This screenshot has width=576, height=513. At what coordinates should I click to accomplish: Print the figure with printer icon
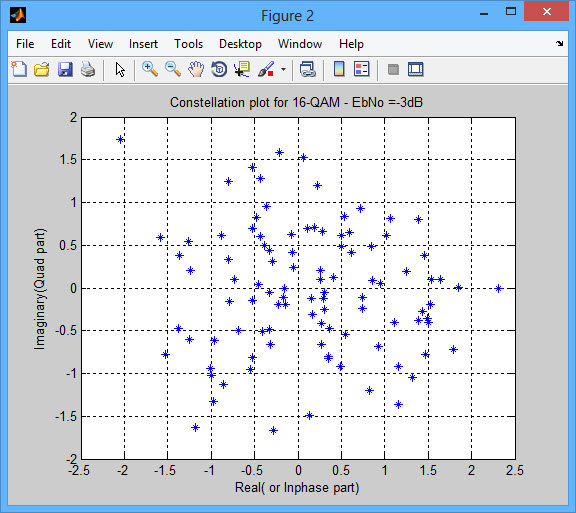(88, 69)
